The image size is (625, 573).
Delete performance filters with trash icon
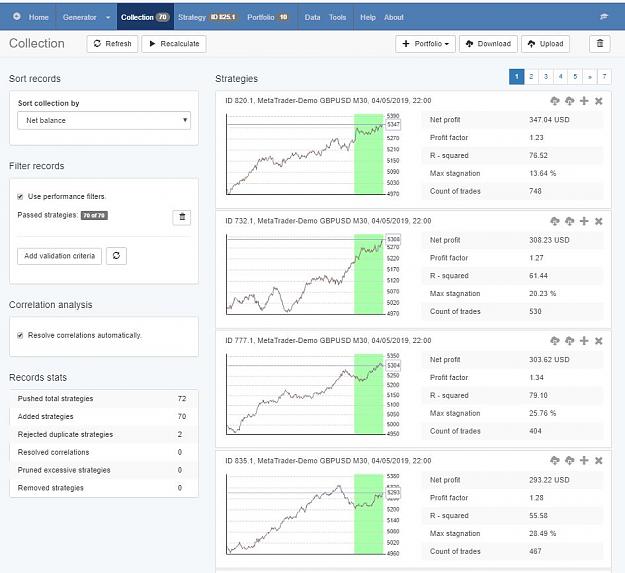tap(182, 217)
